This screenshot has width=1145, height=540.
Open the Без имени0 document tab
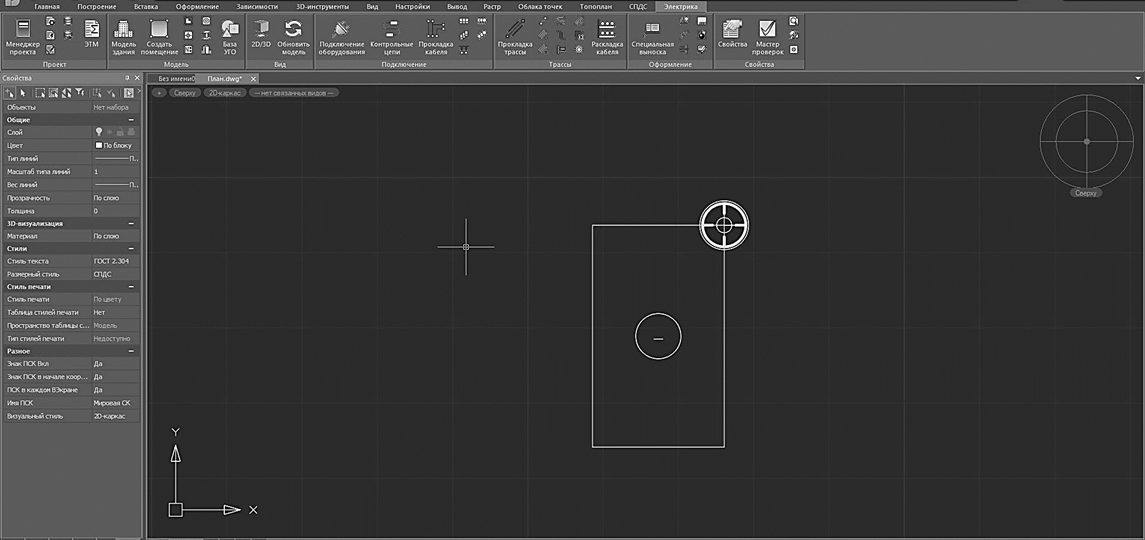tap(176, 78)
